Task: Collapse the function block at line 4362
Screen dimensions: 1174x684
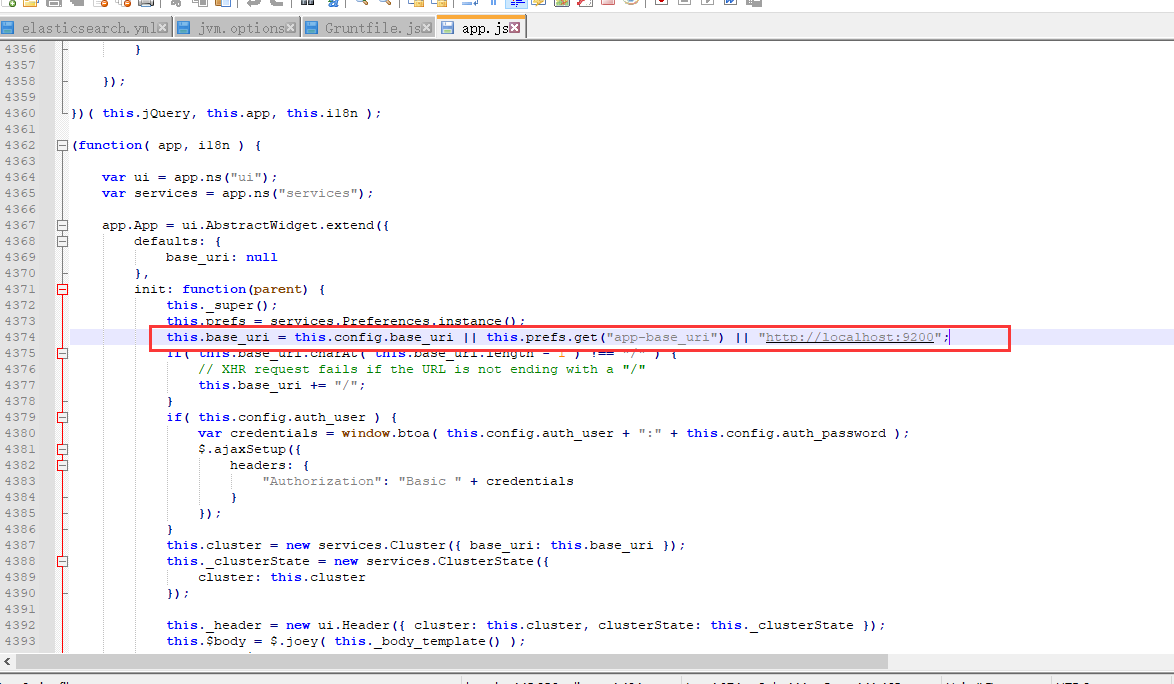Action: coord(63,146)
